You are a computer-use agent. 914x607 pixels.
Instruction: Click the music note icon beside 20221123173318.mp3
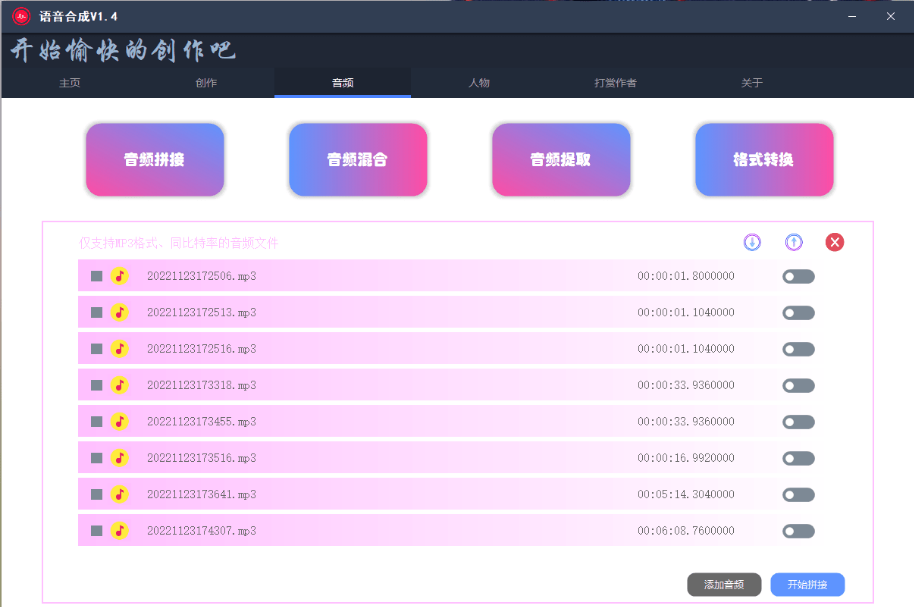[x=120, y=385]
